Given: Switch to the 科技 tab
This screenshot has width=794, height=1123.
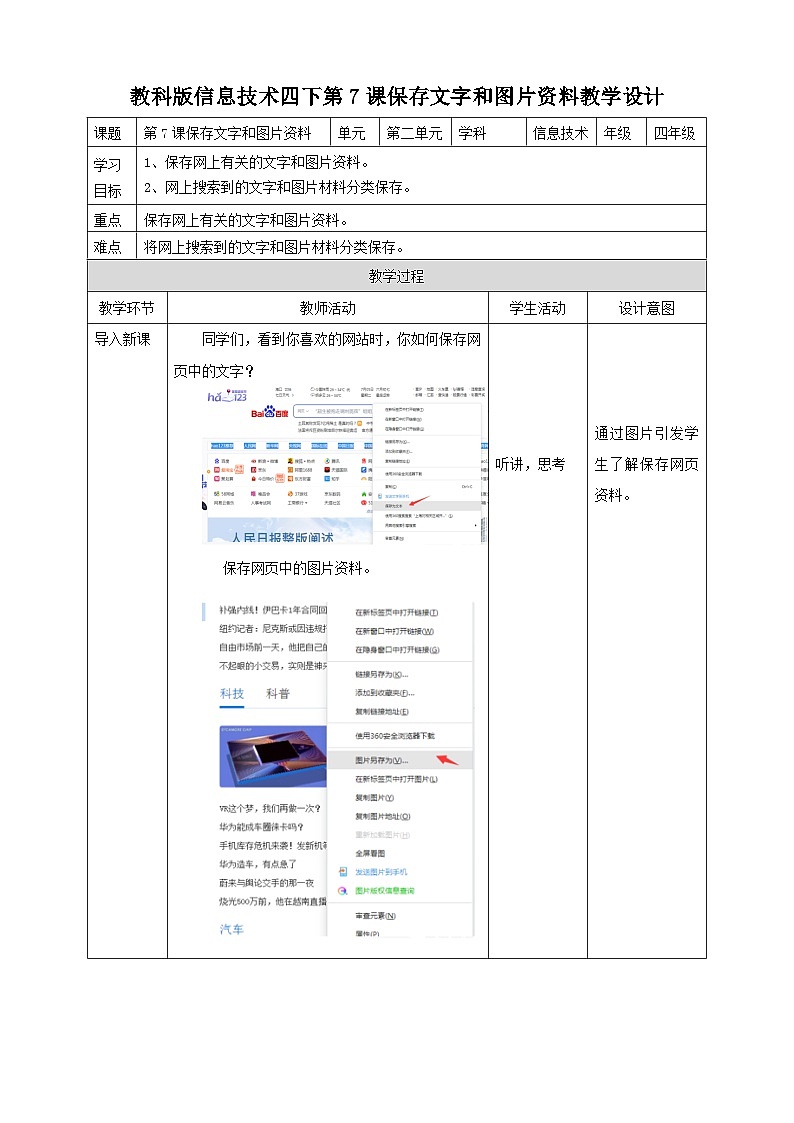Looking at the screenshot, I should 232,693.
